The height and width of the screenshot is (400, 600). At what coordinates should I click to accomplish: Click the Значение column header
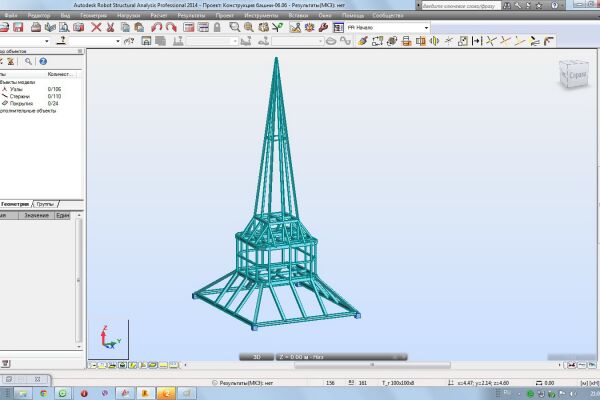pyautogui.click(x=36, y=216)
